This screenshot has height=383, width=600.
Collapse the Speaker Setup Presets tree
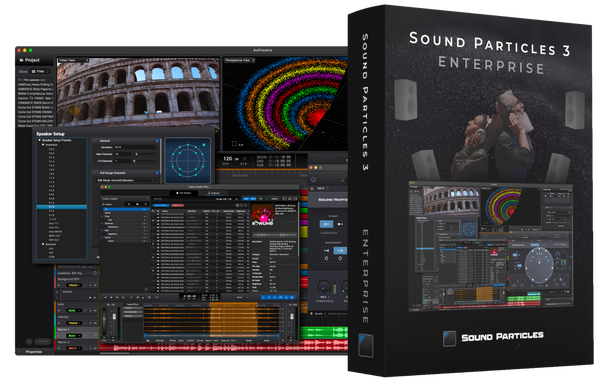tap(39, 140)
